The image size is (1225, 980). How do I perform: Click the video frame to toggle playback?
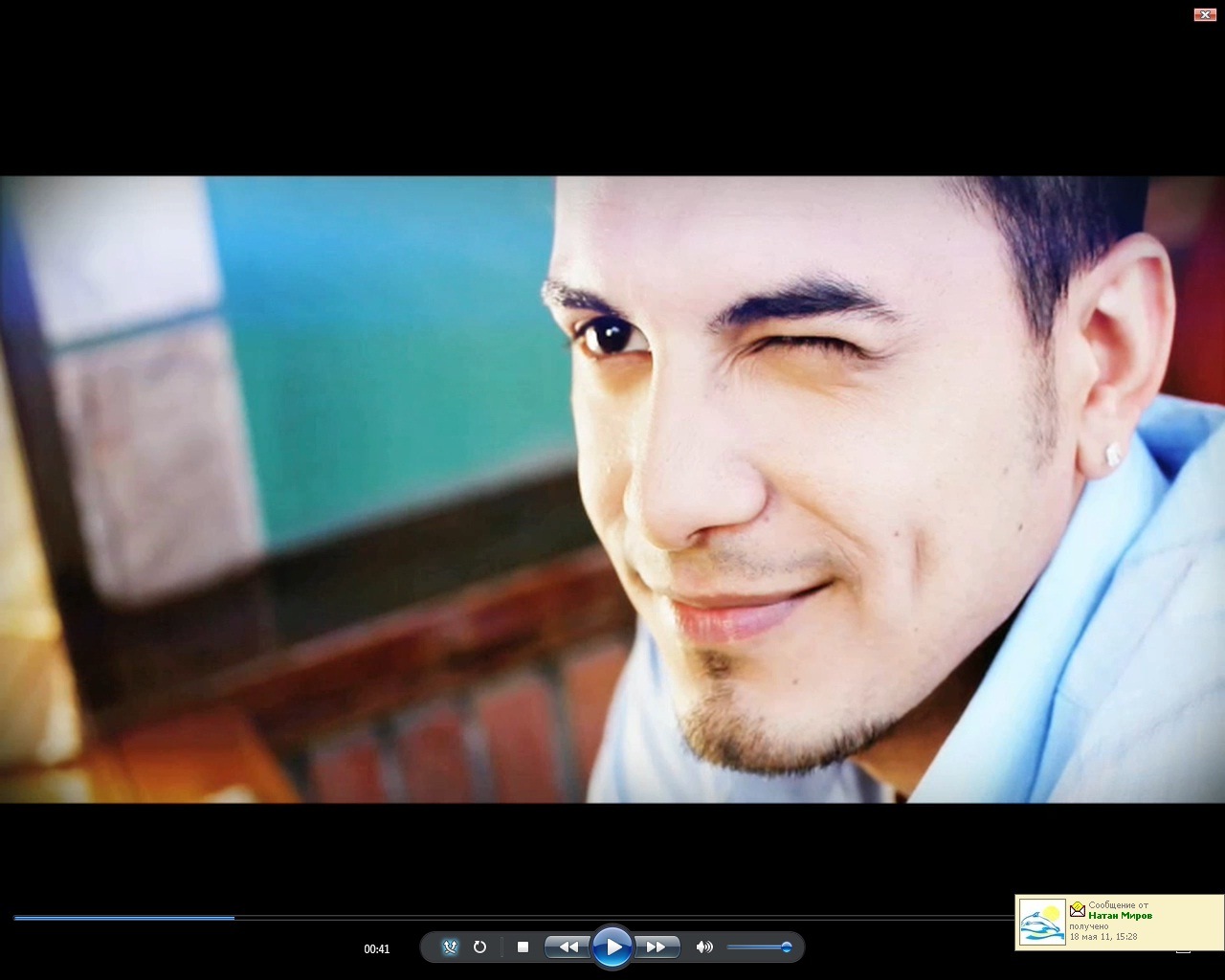[x=612, y=488]
